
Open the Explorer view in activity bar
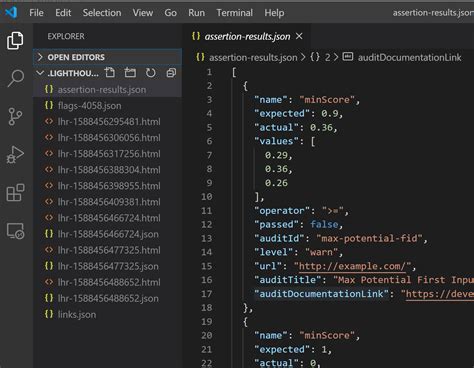click(x=15, y=40)
